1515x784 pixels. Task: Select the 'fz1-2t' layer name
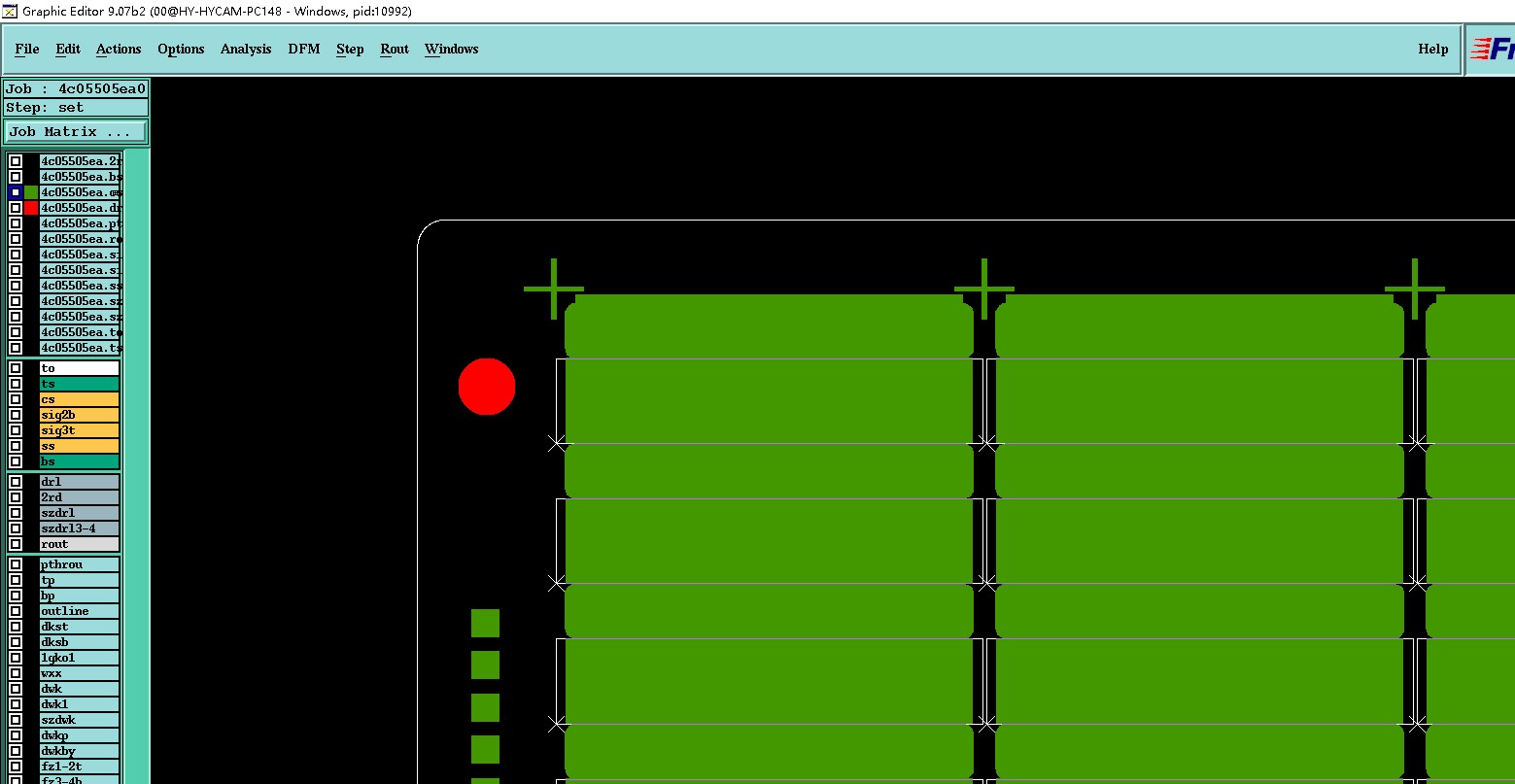click(x=80, y=767)
